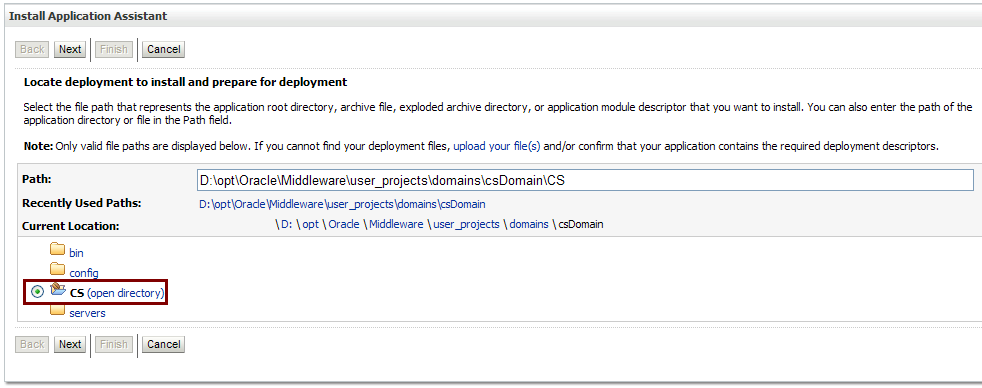This screenshot has height=388, width=982.
Task: Click the top disabled Finish button
Action: [114, 49]
